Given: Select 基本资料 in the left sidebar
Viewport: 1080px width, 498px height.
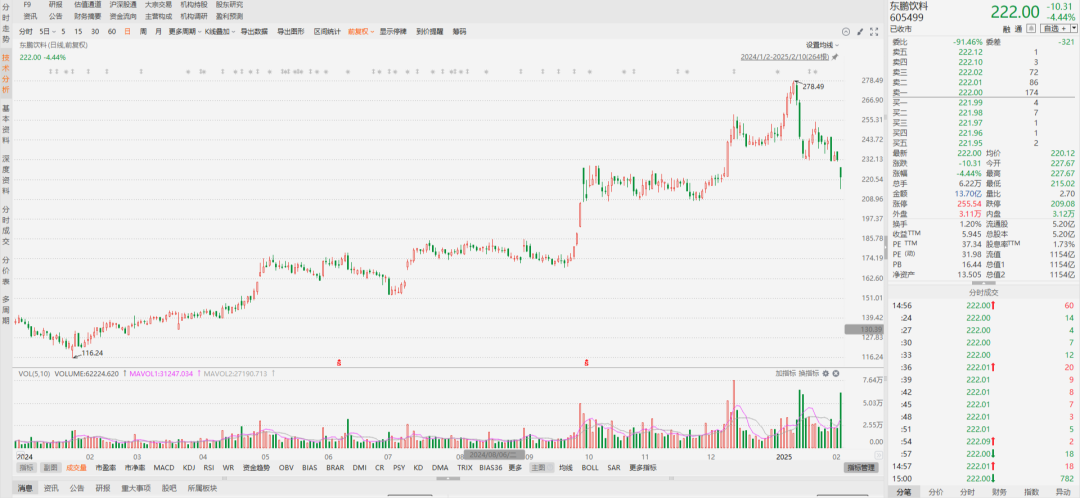Looking at the screenshot, I should (6, 124).
